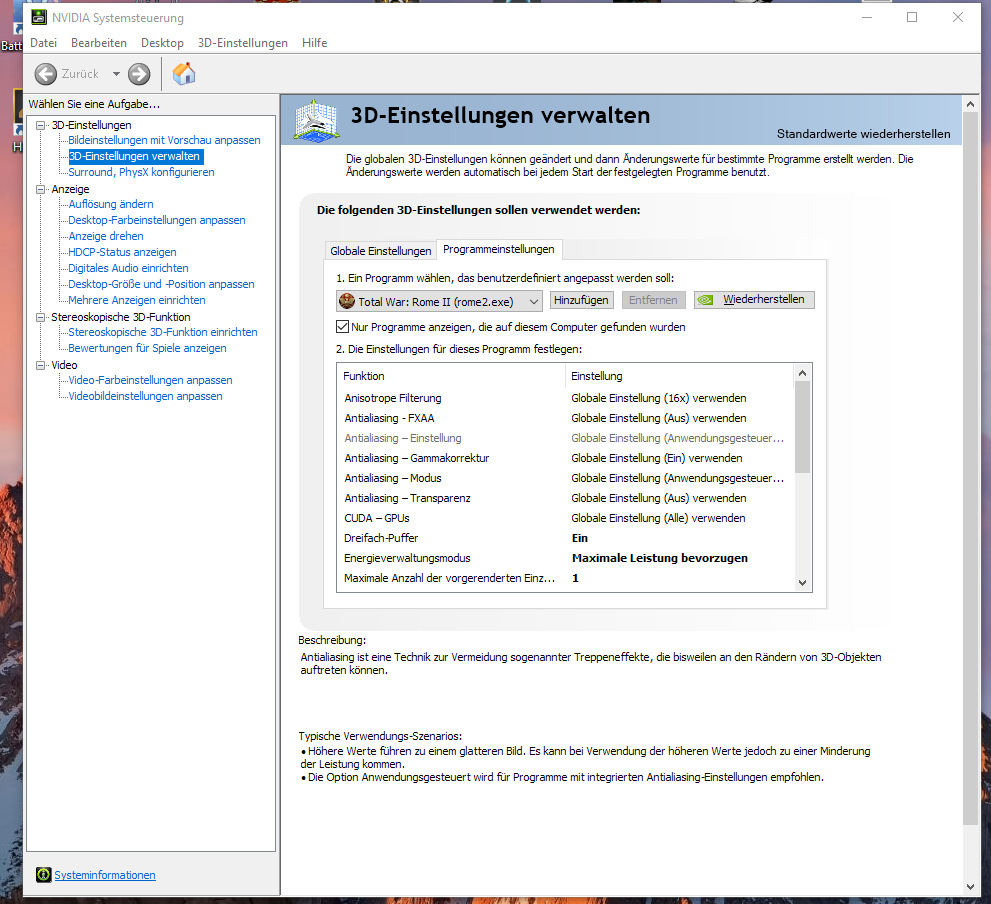991x904 pixels.
Task: Open HDCP-Status anzeigen
Action: 122,252
